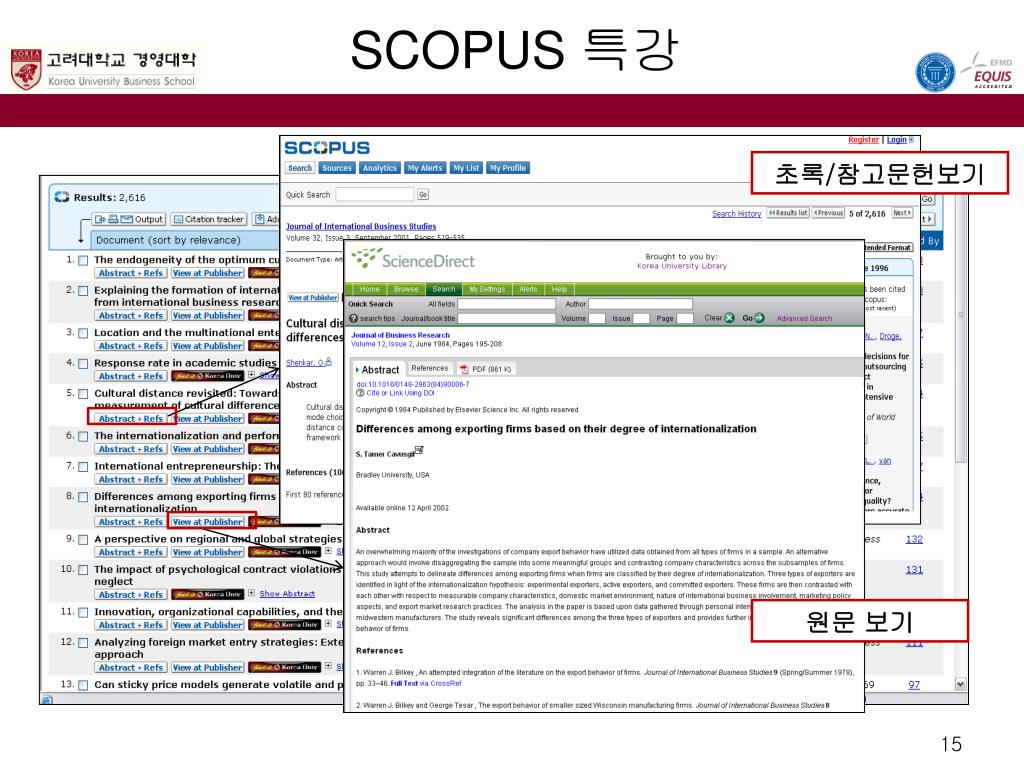Select the Browse menu in ScienceDirect
This screenshot has width=1024, height=768.
pyautogui.click(x=406, y=289)
